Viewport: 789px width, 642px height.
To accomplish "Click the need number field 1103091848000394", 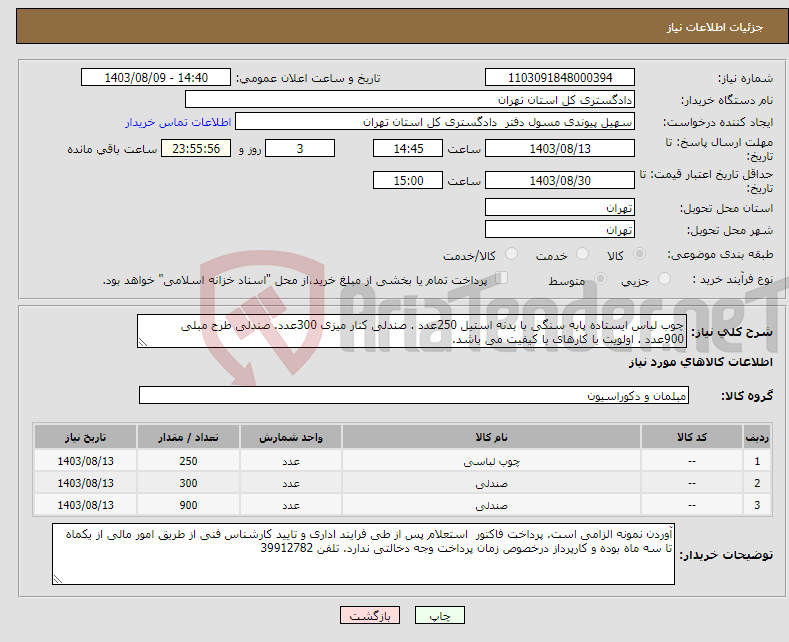I will click(x=560, y=77).
